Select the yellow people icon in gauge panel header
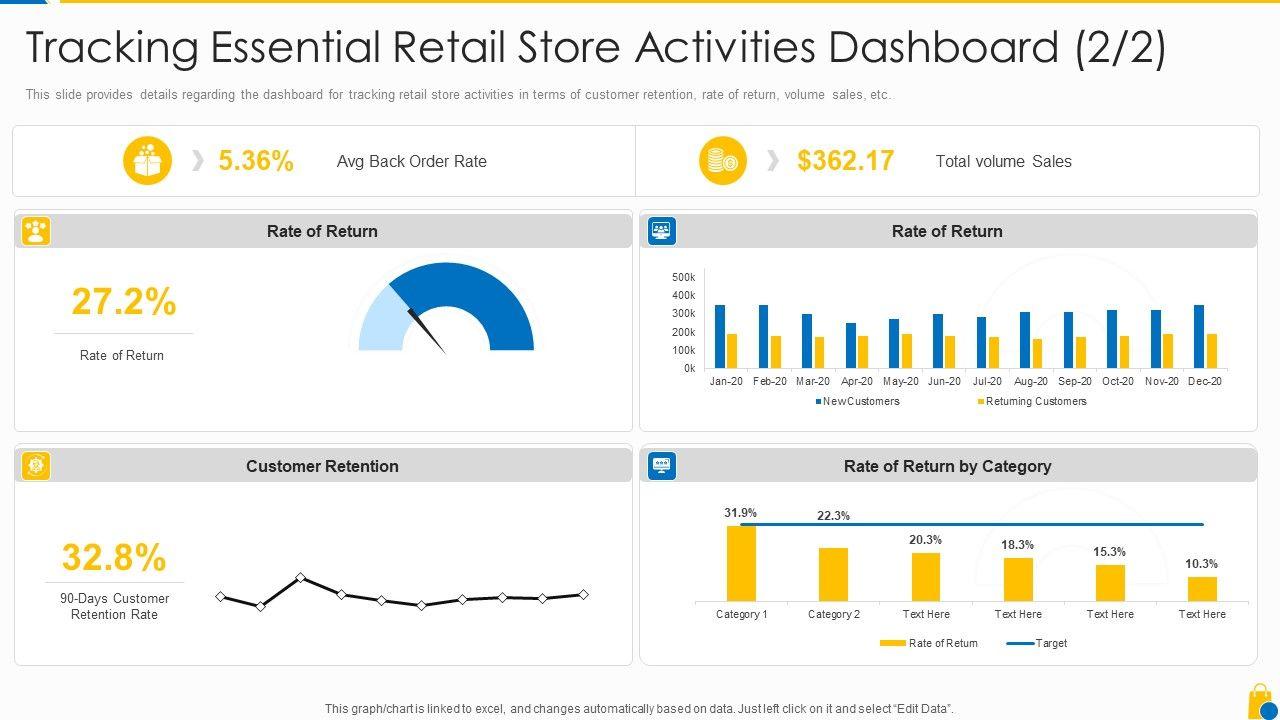Image resolution: width=1280 pixels, height=720 pixels. (36, 231)
